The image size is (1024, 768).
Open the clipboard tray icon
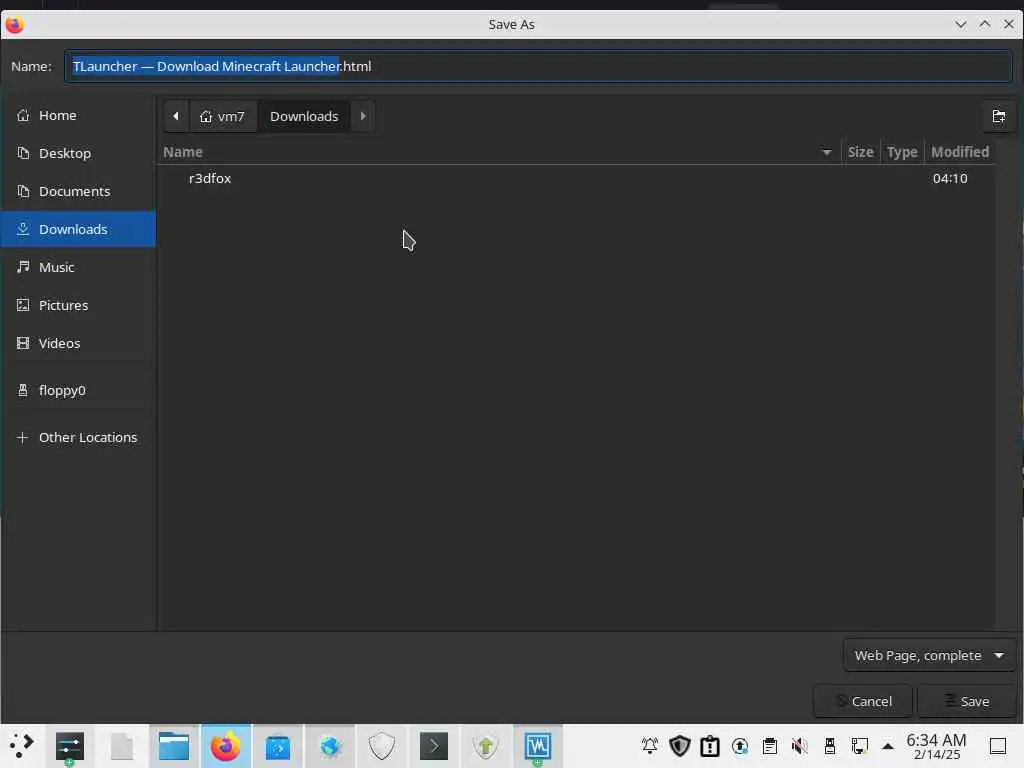click(770, 746)
